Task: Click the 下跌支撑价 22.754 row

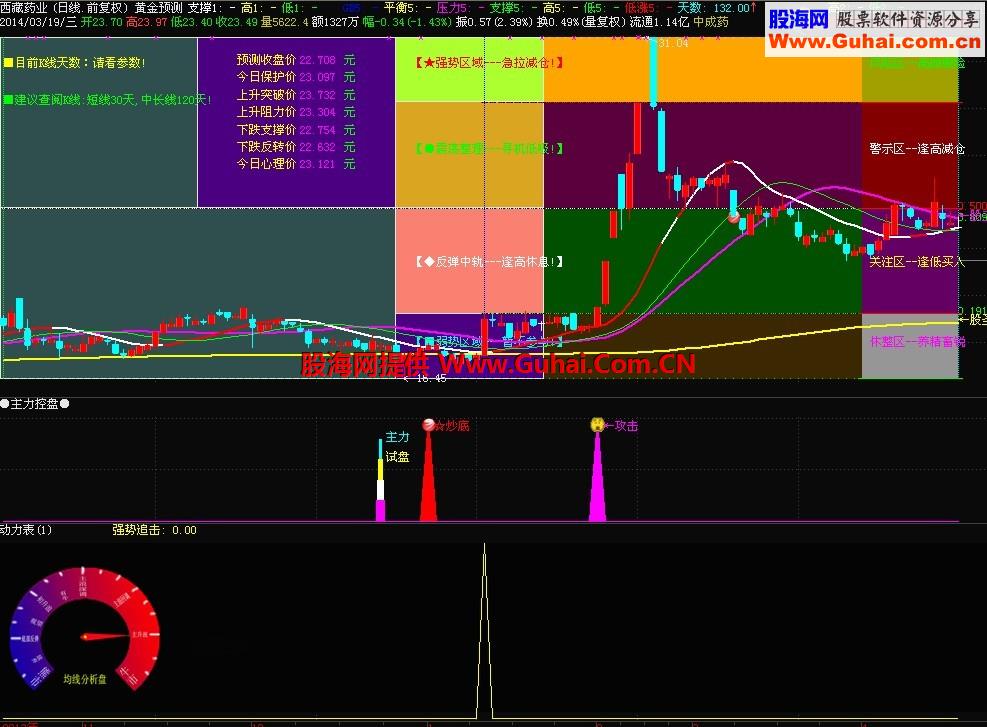Action: [296, 129]
